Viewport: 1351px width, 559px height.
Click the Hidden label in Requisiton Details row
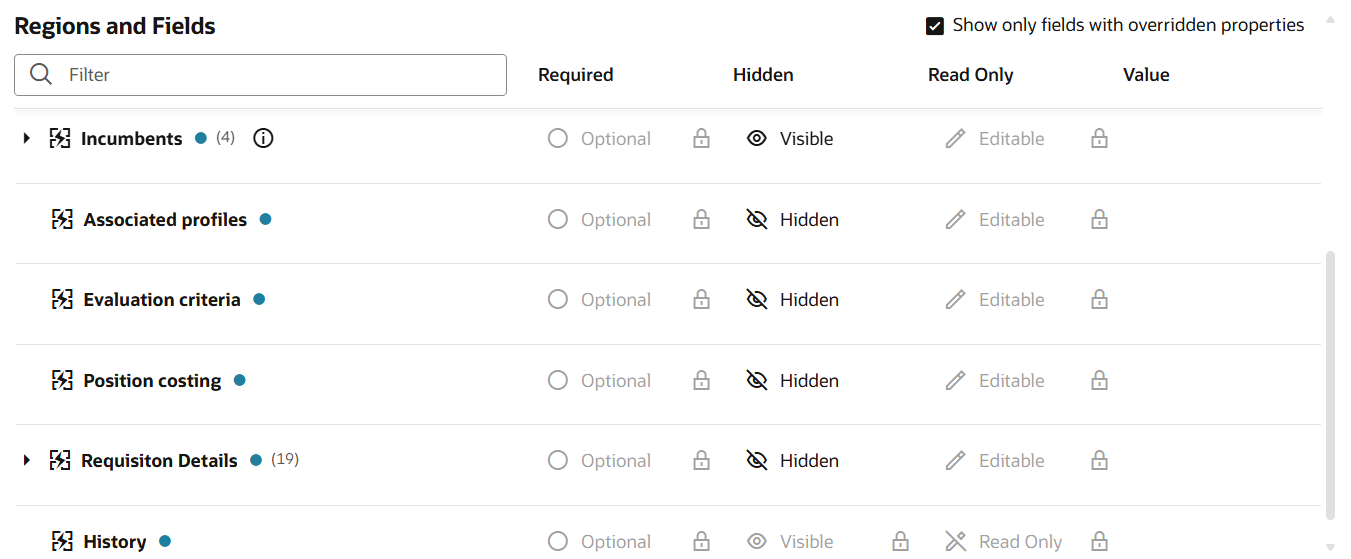[x=809, y=461]
